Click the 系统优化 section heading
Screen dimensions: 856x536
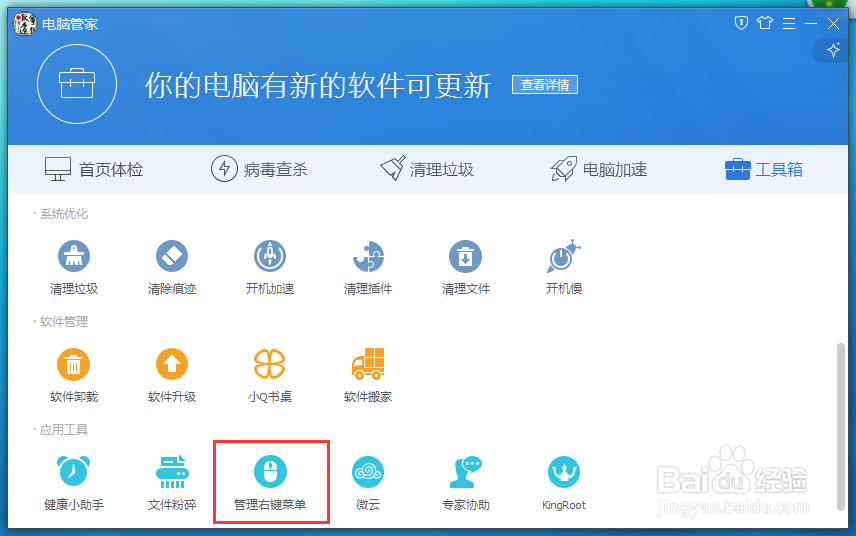click(64, 214)
